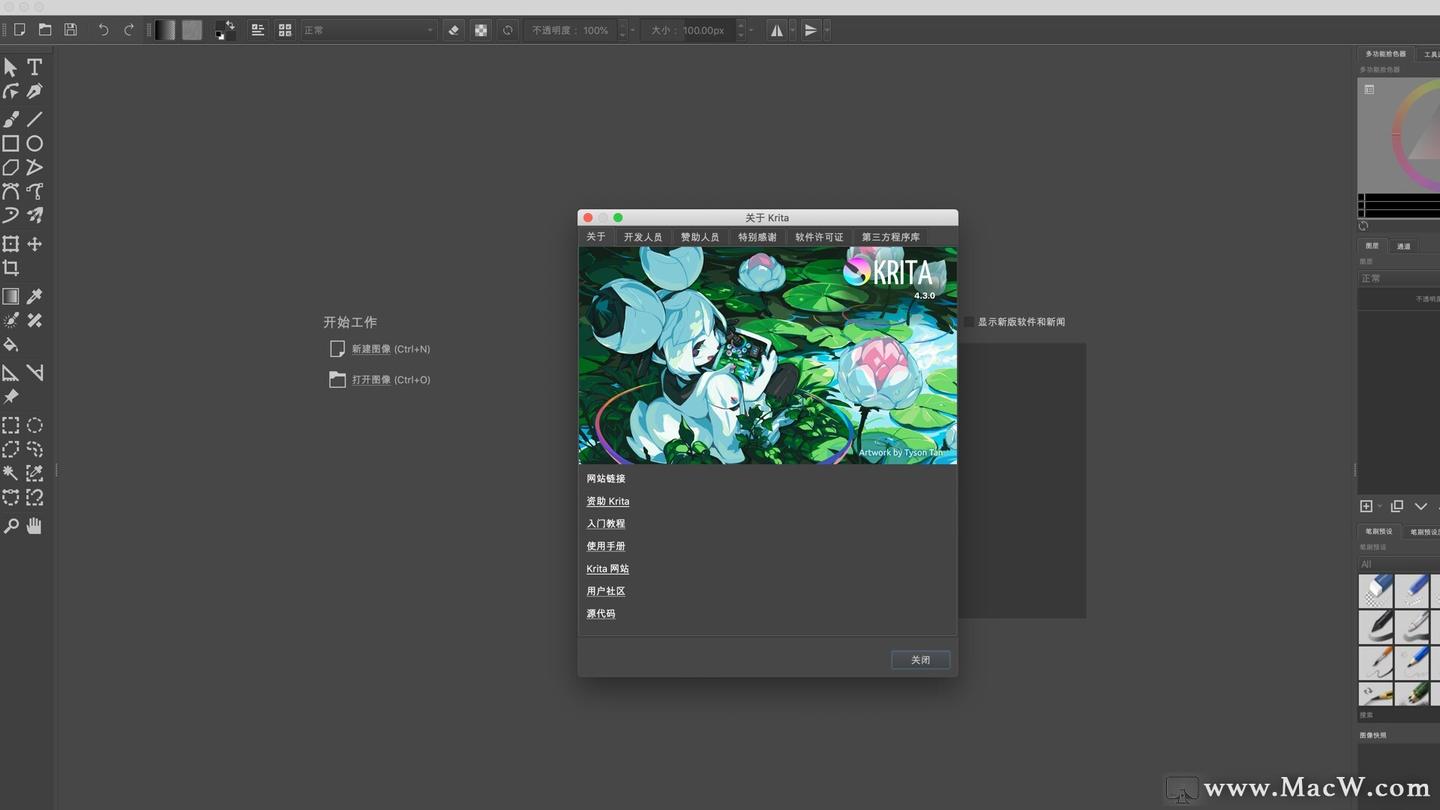Move layer down using chevron icon
The width and height of the screenshot is (1440, 810).
pos(1421,507)
